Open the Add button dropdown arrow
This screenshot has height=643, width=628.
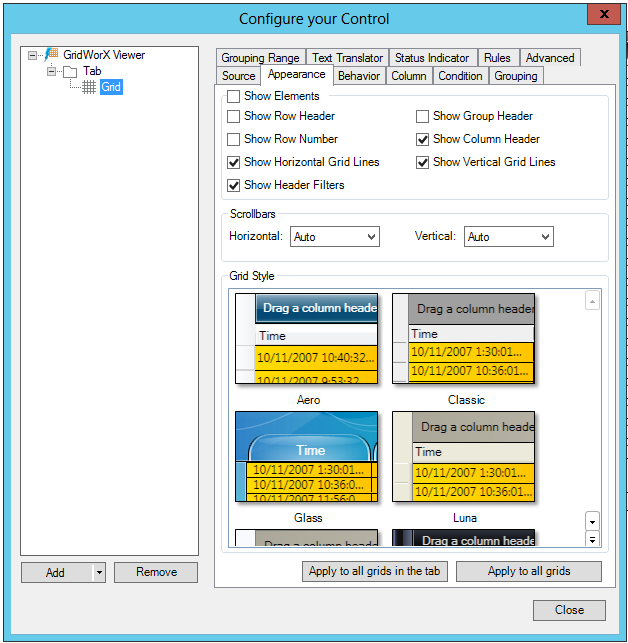[98, 573]
